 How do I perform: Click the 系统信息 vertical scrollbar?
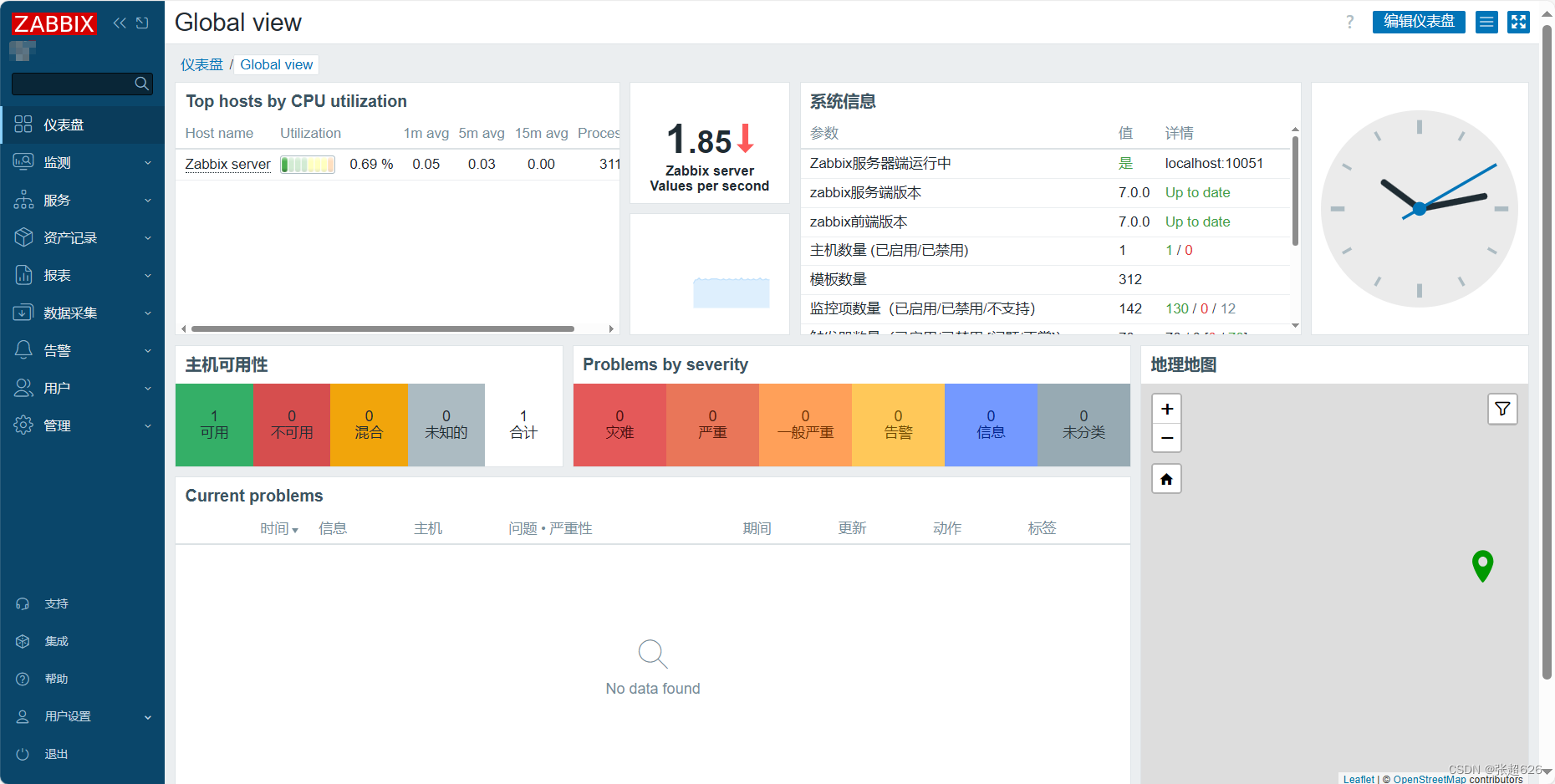coord(1295,191)
